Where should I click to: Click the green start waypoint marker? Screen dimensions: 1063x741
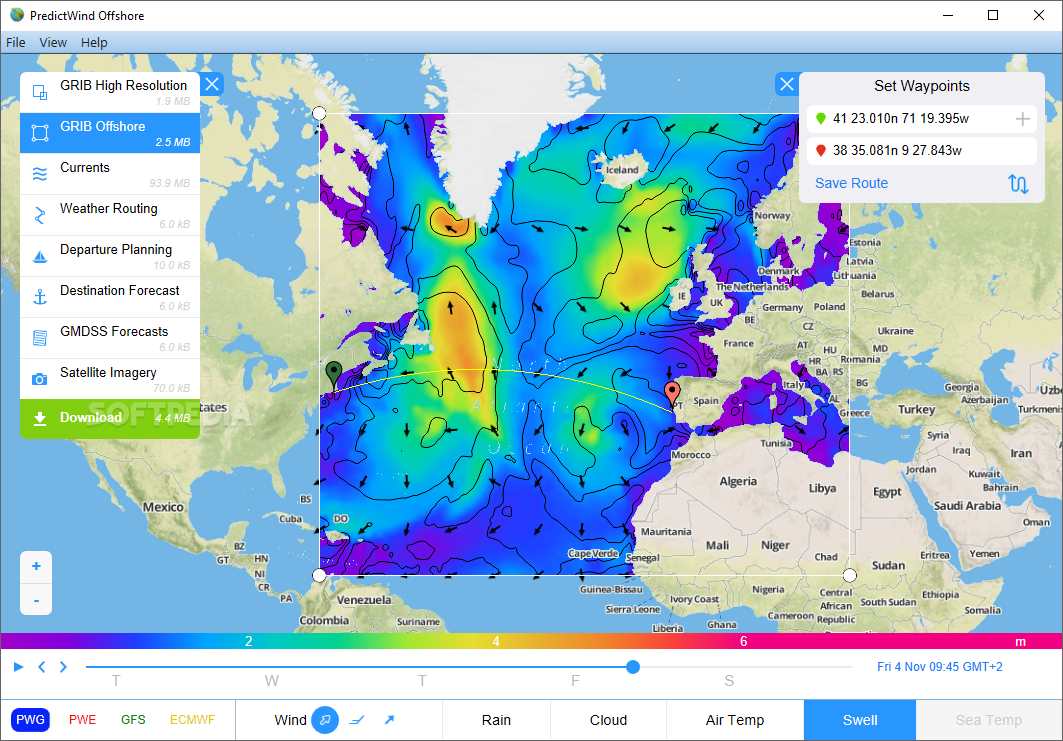[333, 375]
